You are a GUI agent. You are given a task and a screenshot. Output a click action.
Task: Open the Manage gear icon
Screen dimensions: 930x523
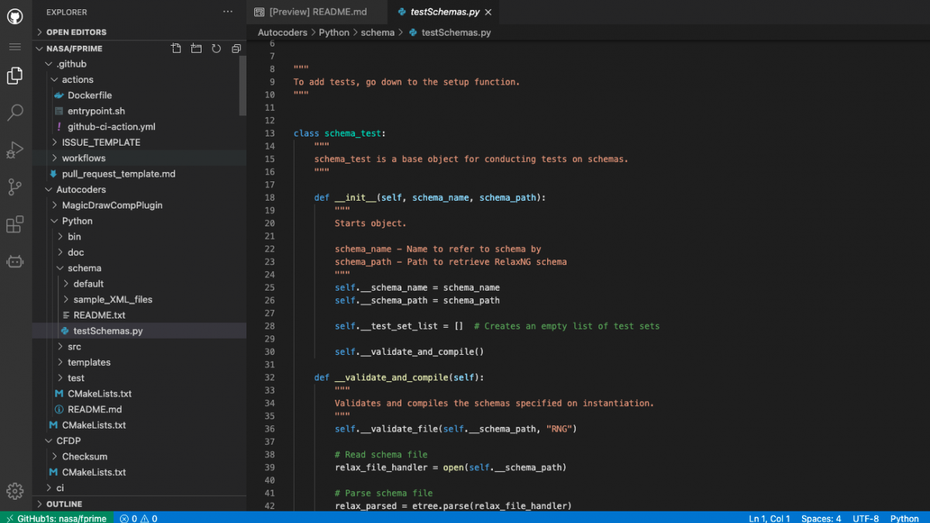pos(15,490)
